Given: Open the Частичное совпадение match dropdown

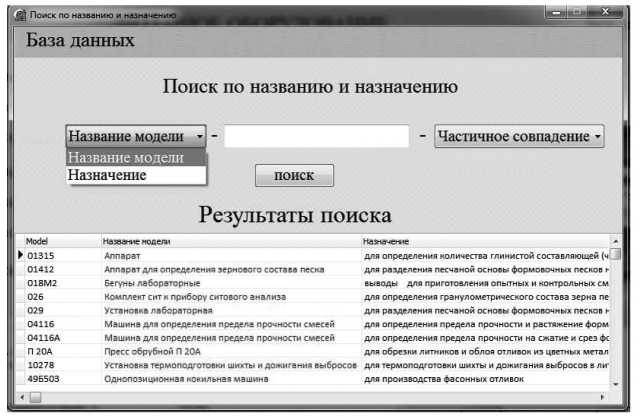Looking at the screenshot, I should tap(519, 136).
